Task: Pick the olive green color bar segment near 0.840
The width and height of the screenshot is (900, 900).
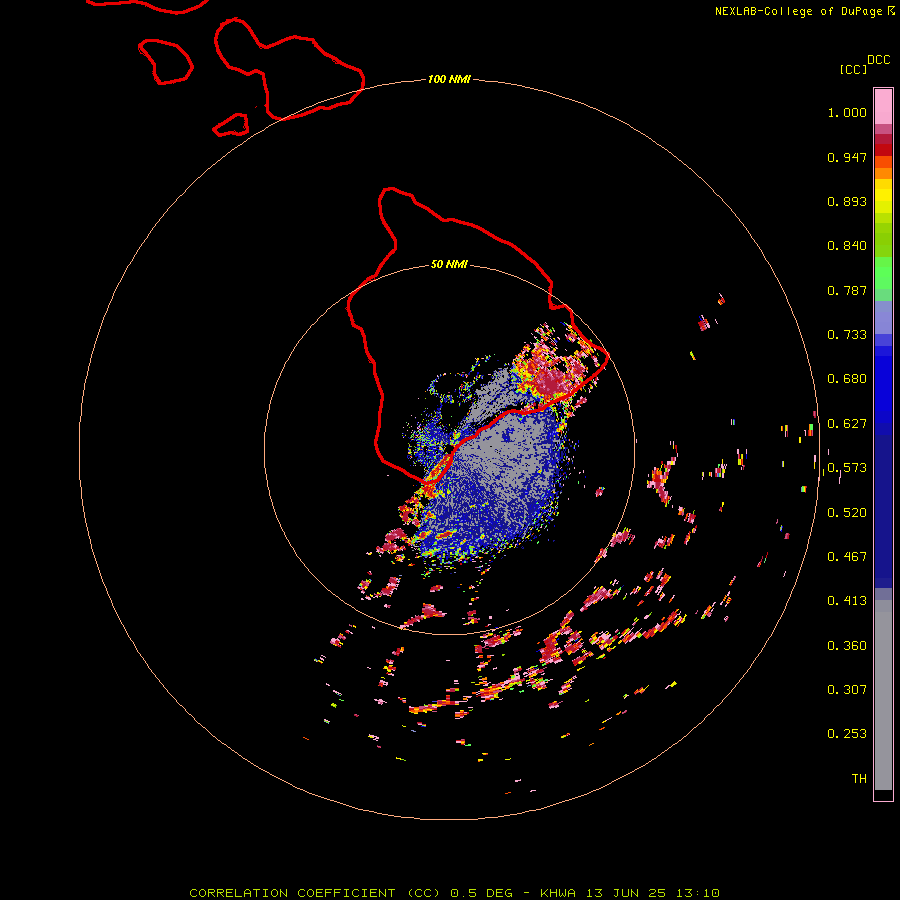Action: pyautogui.click(x=883, y=240)
